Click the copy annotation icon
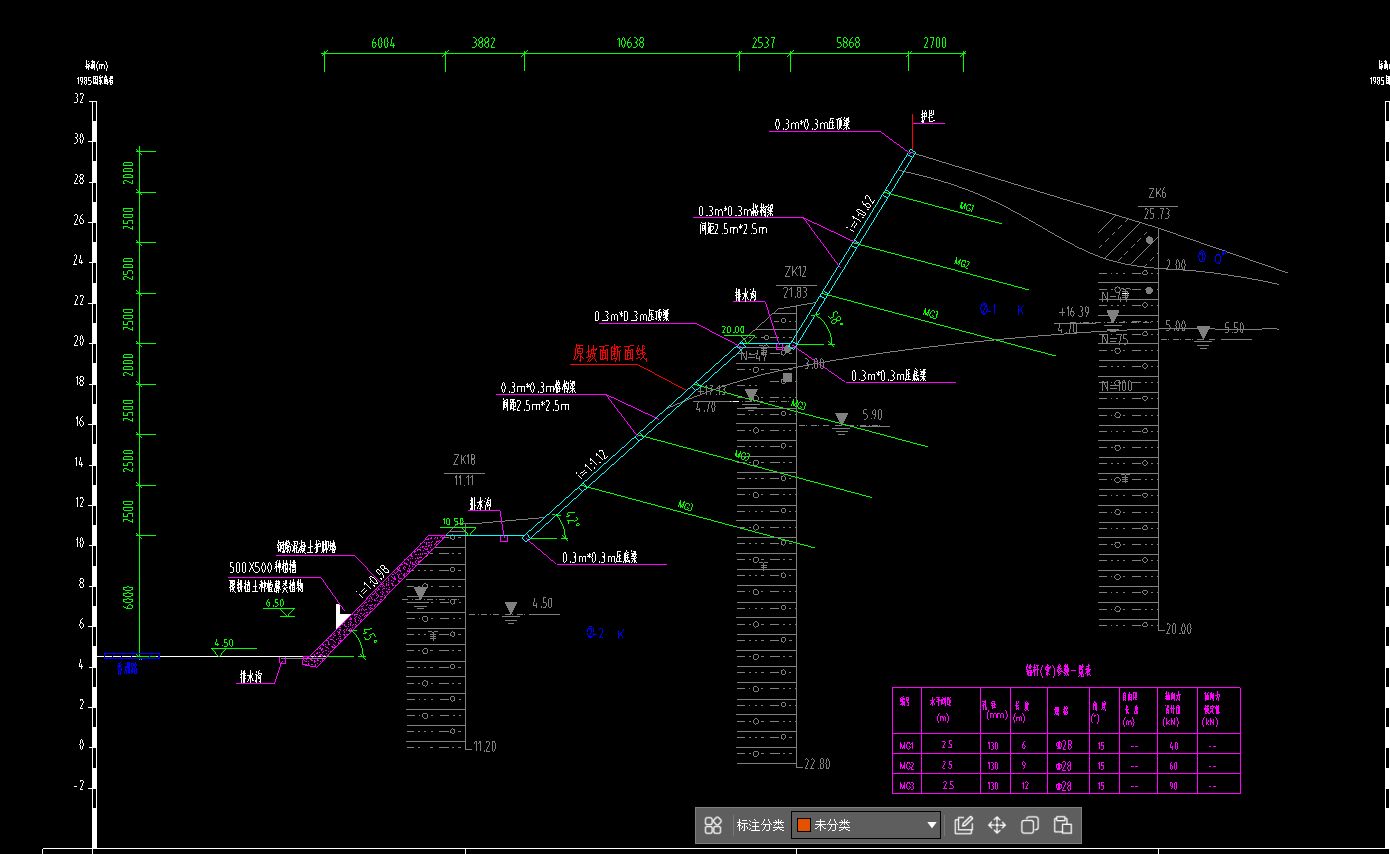This screenshot has height=854, width=1390. tap(1030, 825)
